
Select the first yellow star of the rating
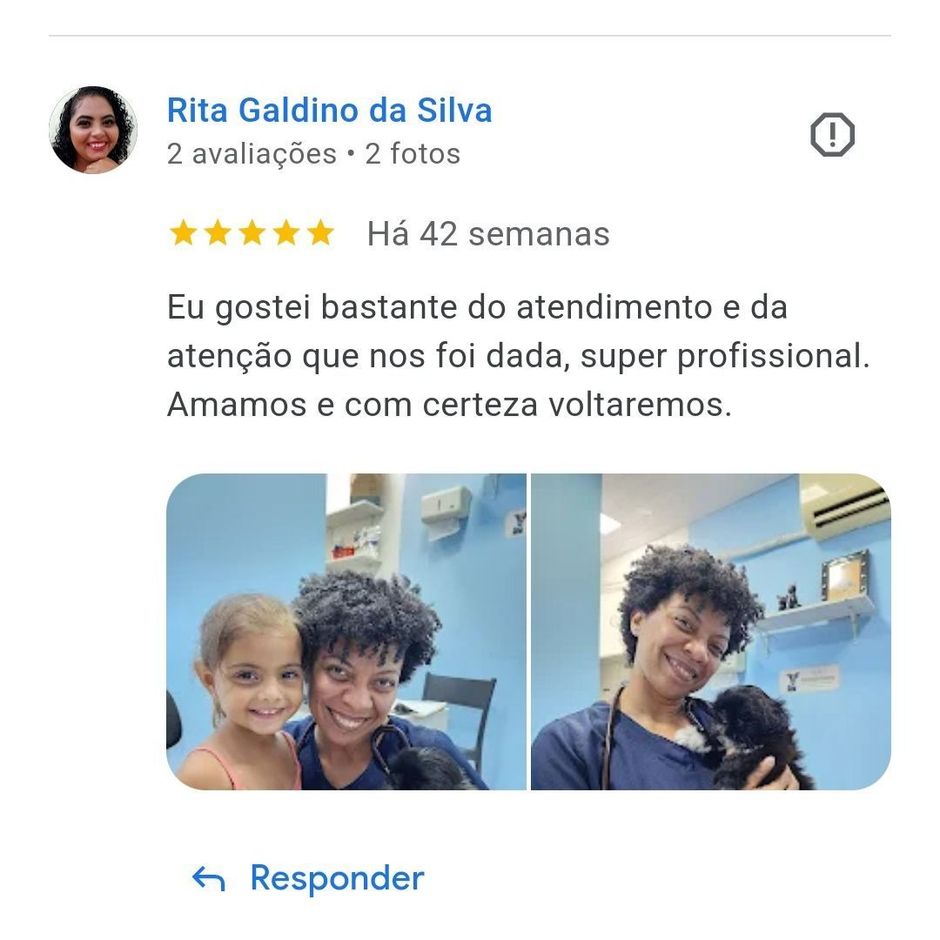click(183, 233)
